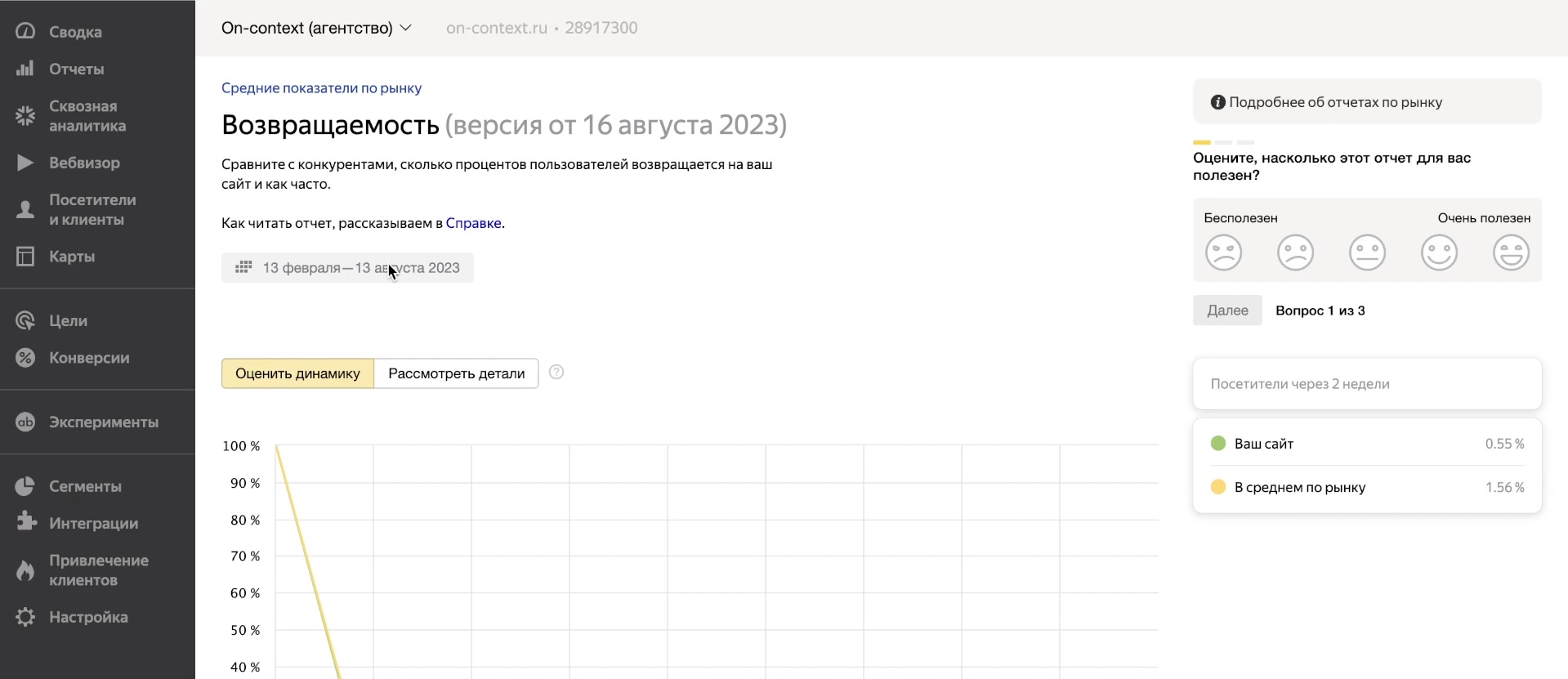The image size is (1568, 679).
Task: Click the Возвращаемость report heading
Action: (x=330, y=125)
